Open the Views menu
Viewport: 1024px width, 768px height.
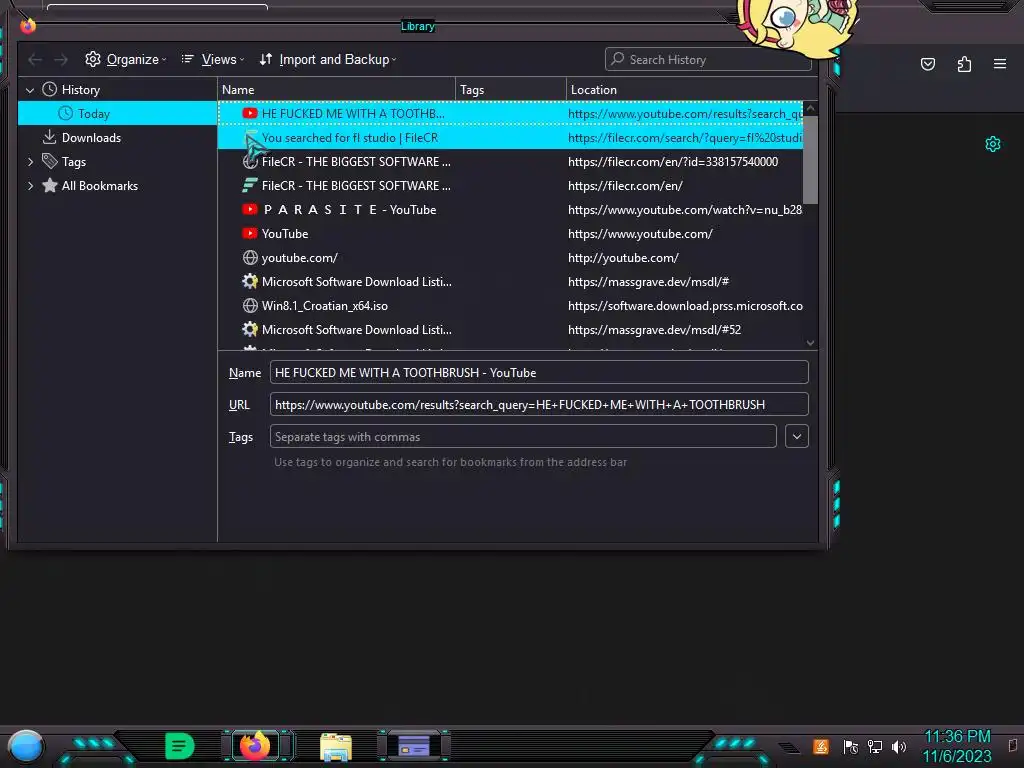(x=212, y=59)
